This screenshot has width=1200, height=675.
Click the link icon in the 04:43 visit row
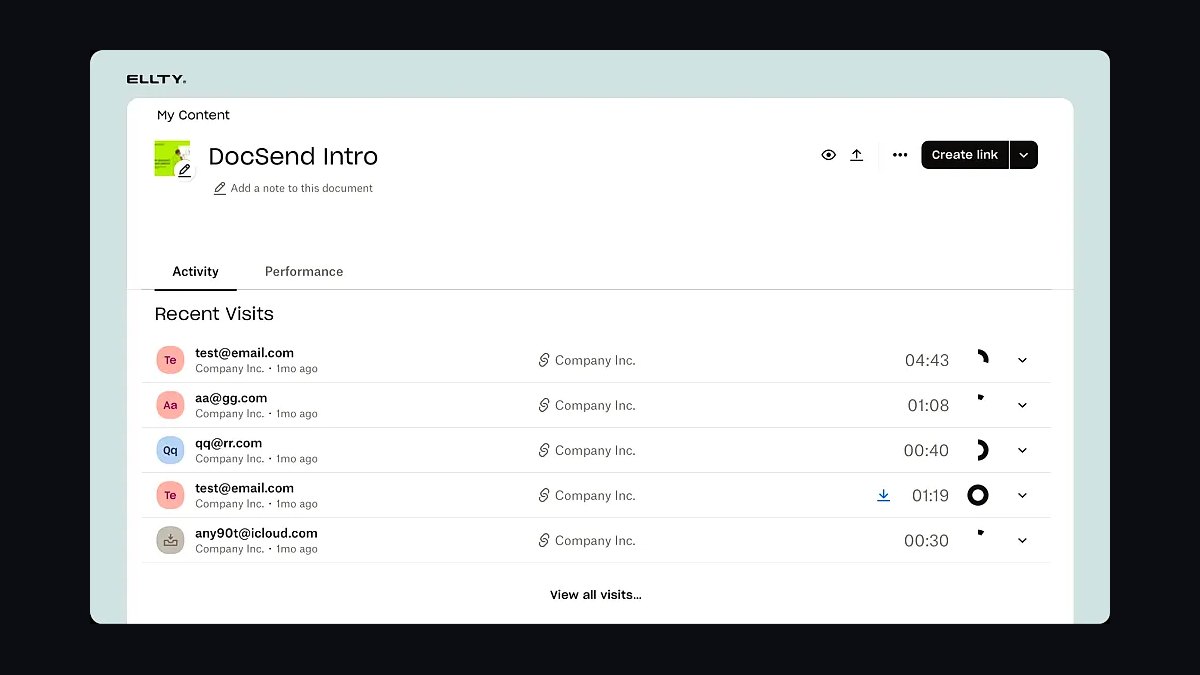544,360
